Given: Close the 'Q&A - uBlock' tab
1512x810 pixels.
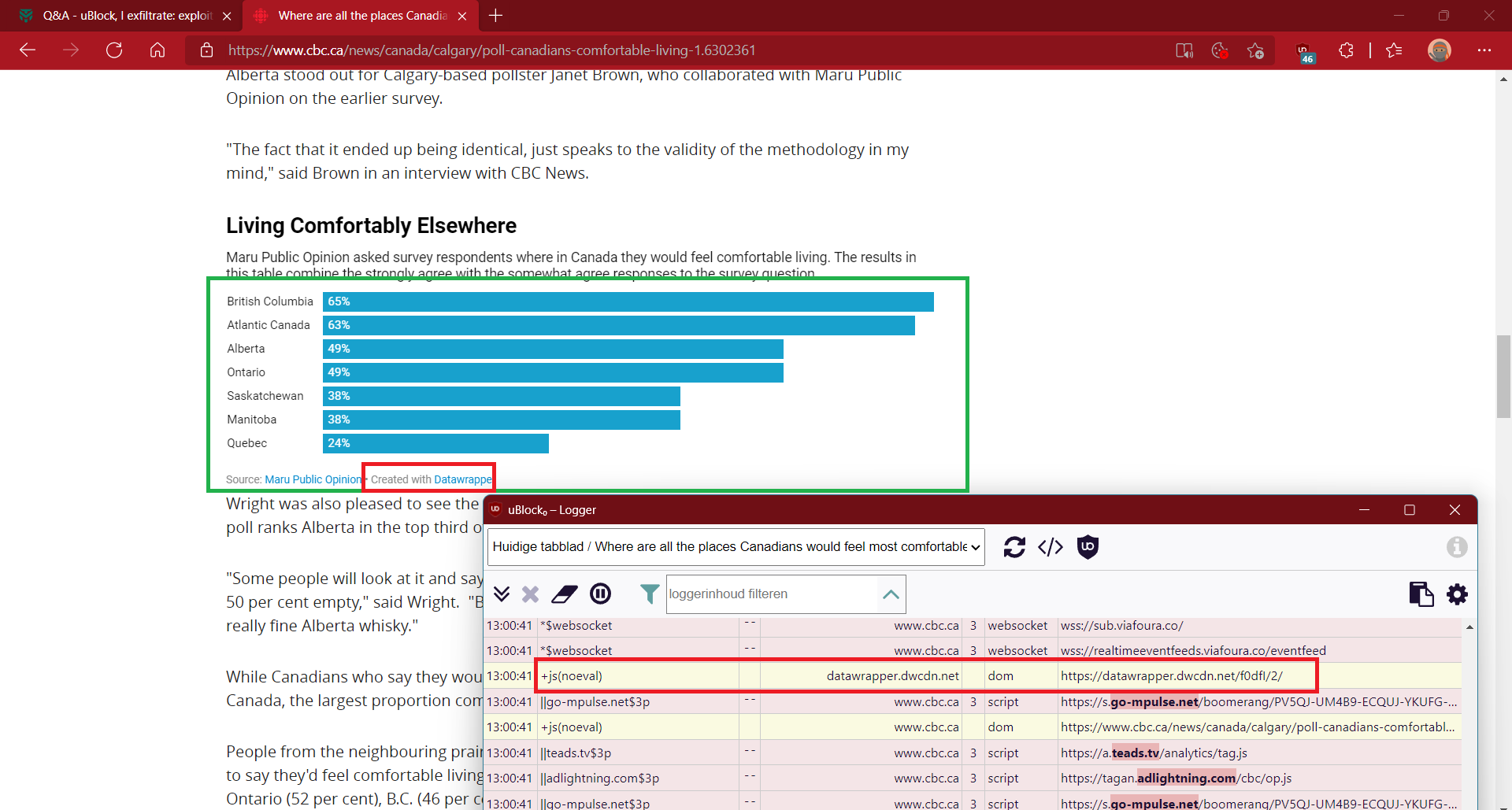Looking at the screenshot, I should point(227,16).
